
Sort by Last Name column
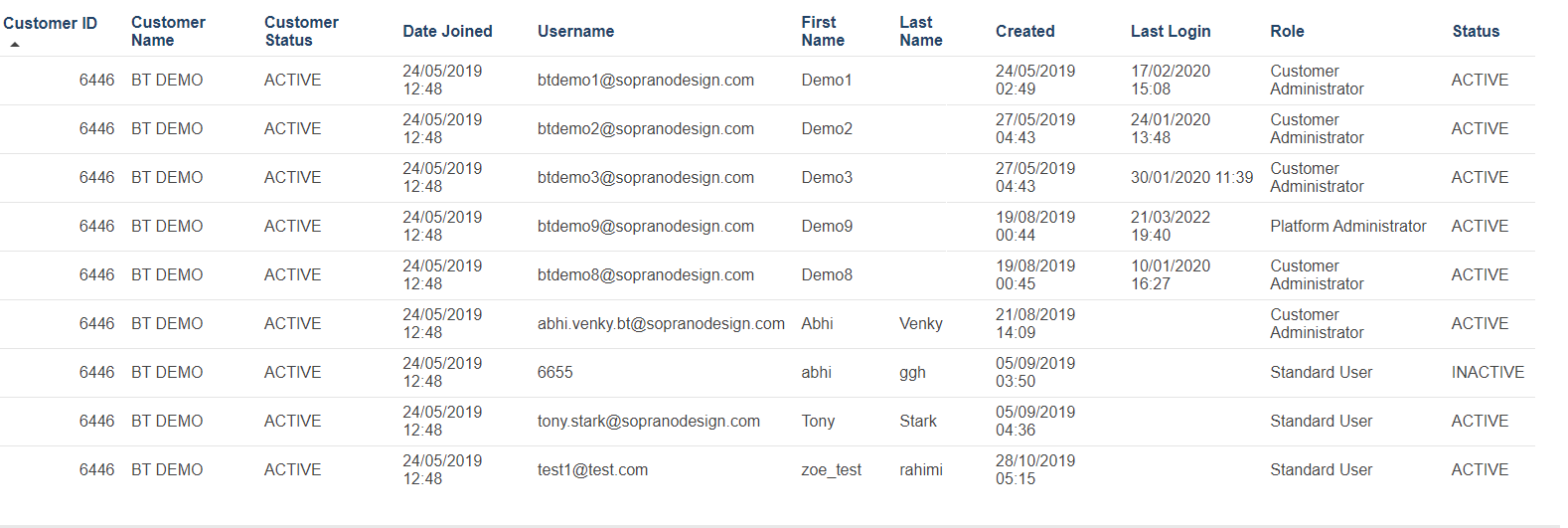920,31
